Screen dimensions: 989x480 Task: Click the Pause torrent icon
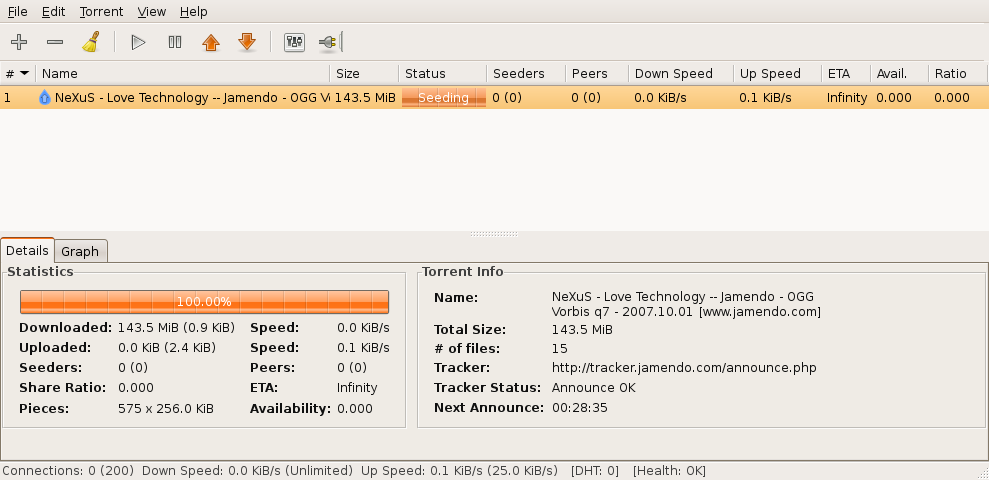click(175, 42)
